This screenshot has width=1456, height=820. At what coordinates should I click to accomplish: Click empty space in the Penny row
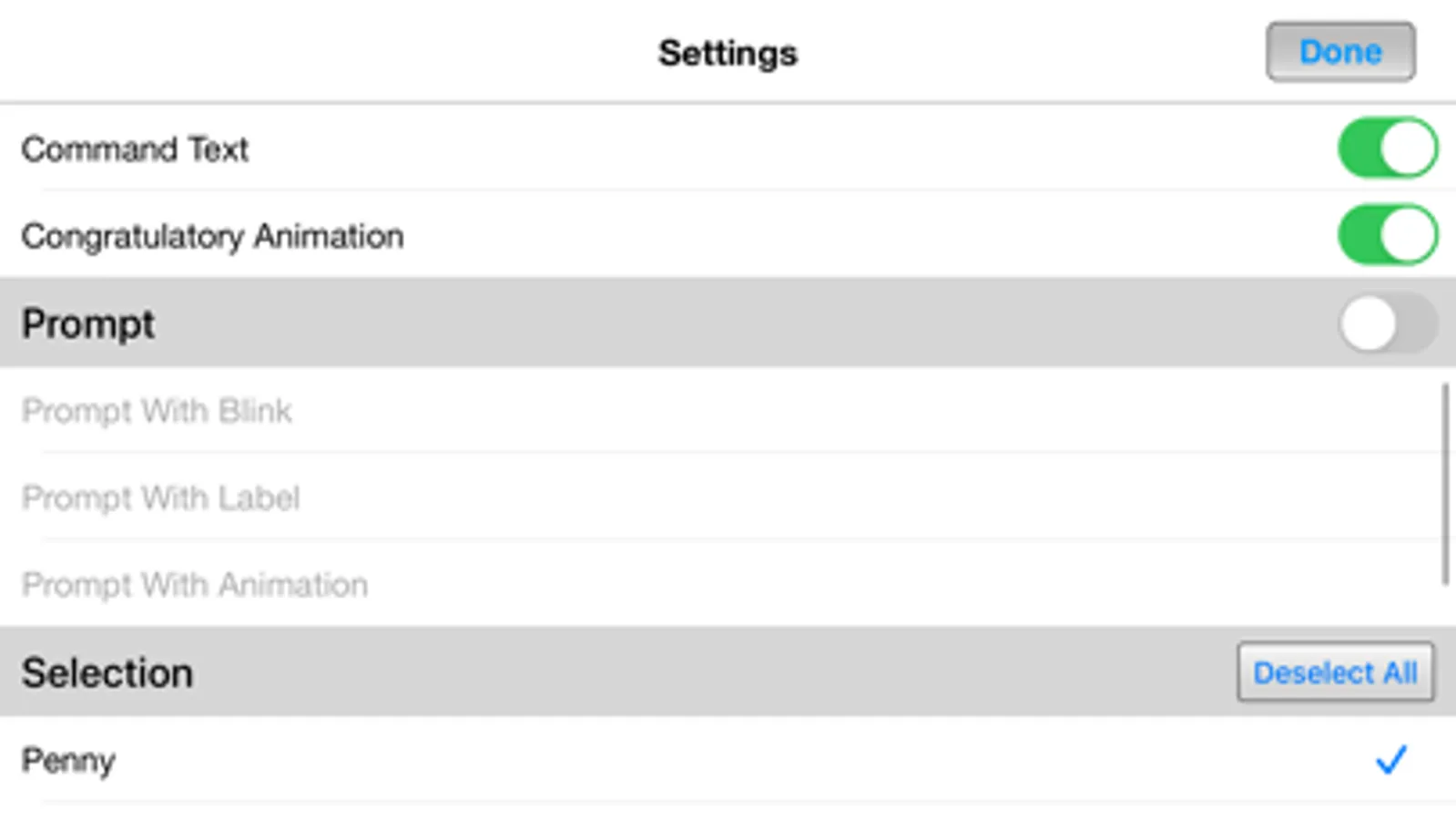pos(728,760)
